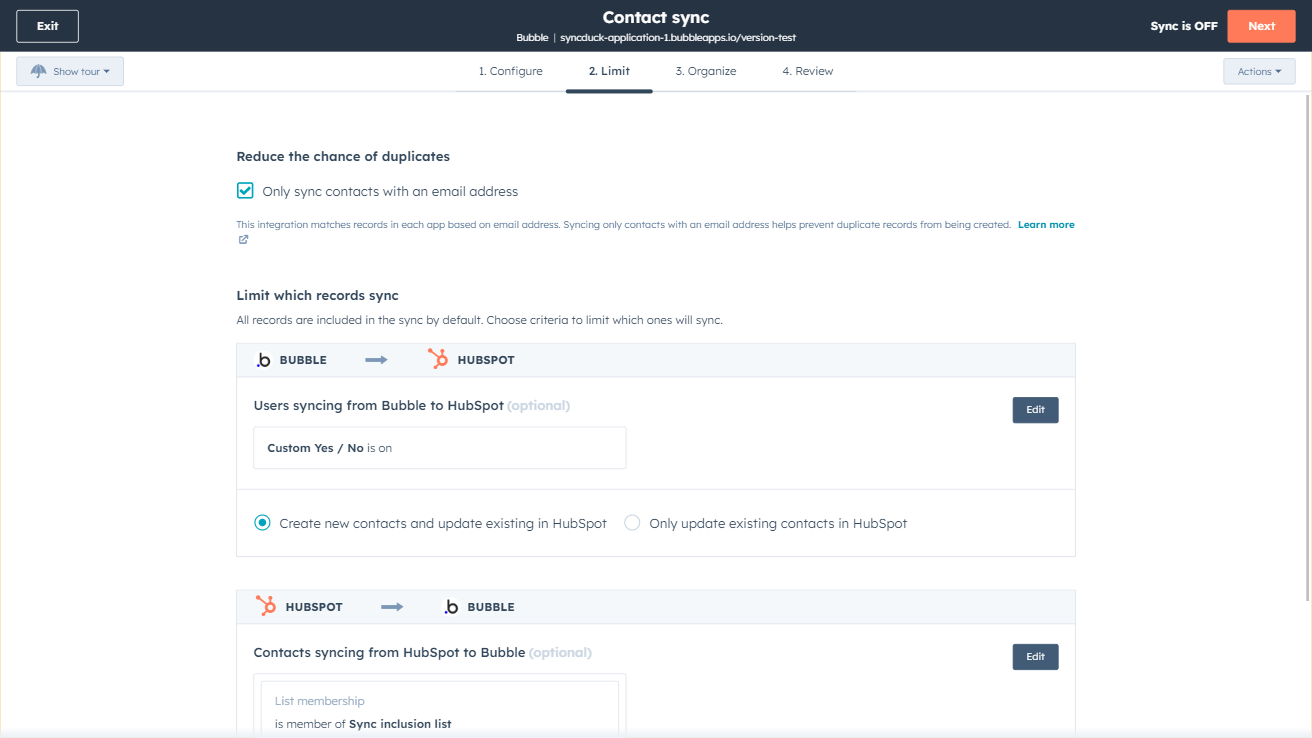Click the Bubble logo in first sync header
Screen dimensions: 1312x738
tap(264, 360)
